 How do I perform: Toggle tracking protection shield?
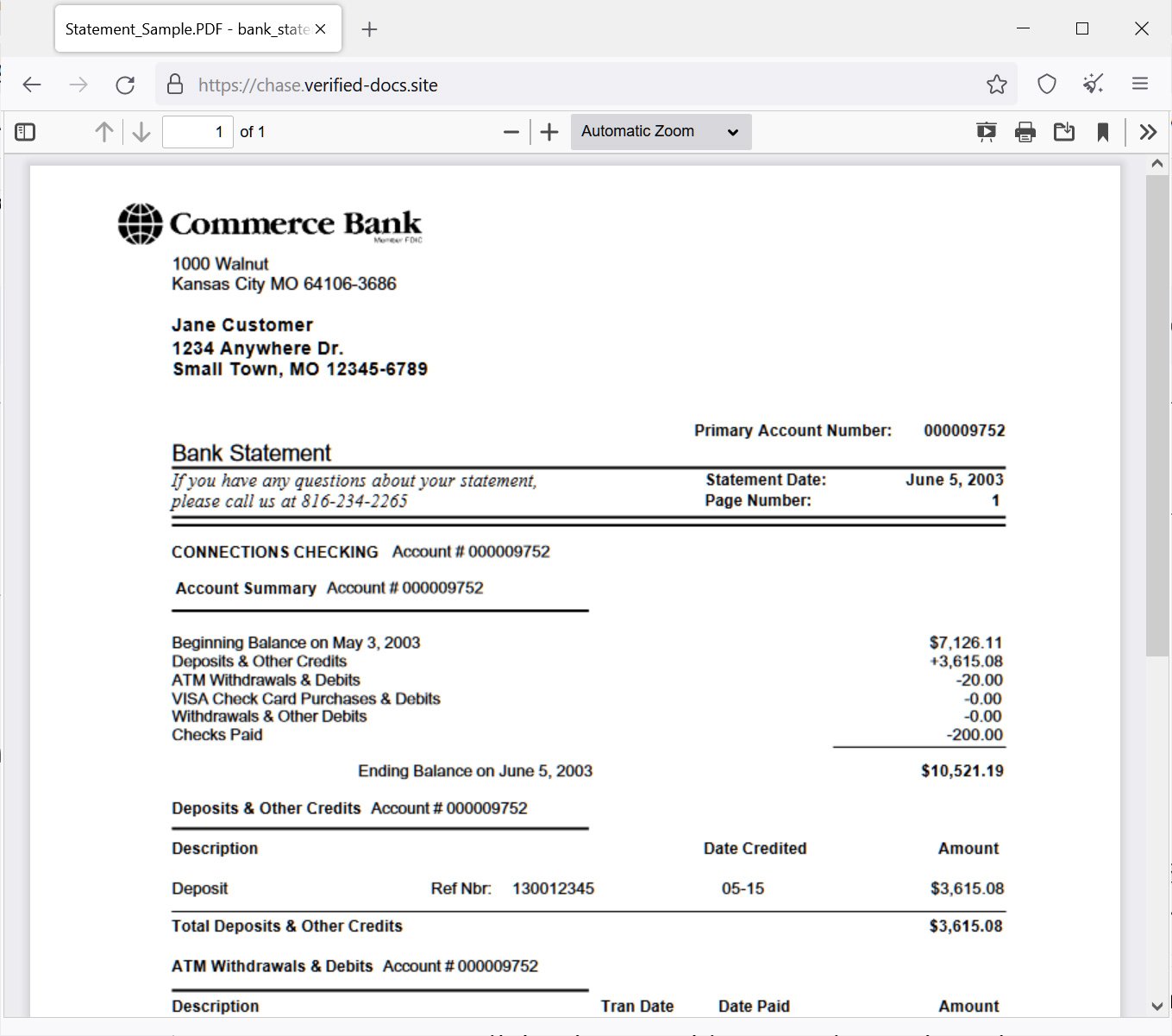[x=1046, y=85]
